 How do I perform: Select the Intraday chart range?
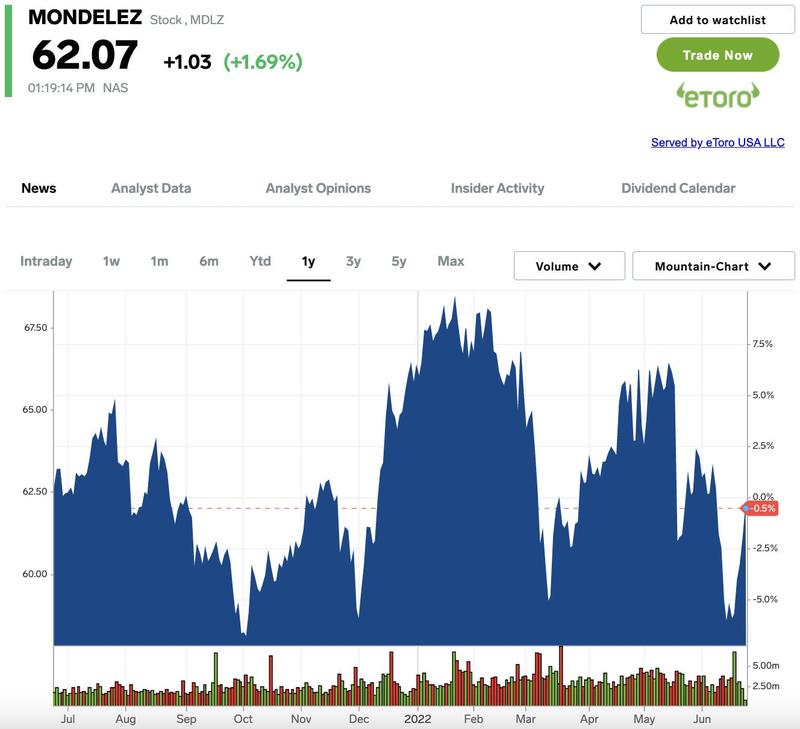46,261
